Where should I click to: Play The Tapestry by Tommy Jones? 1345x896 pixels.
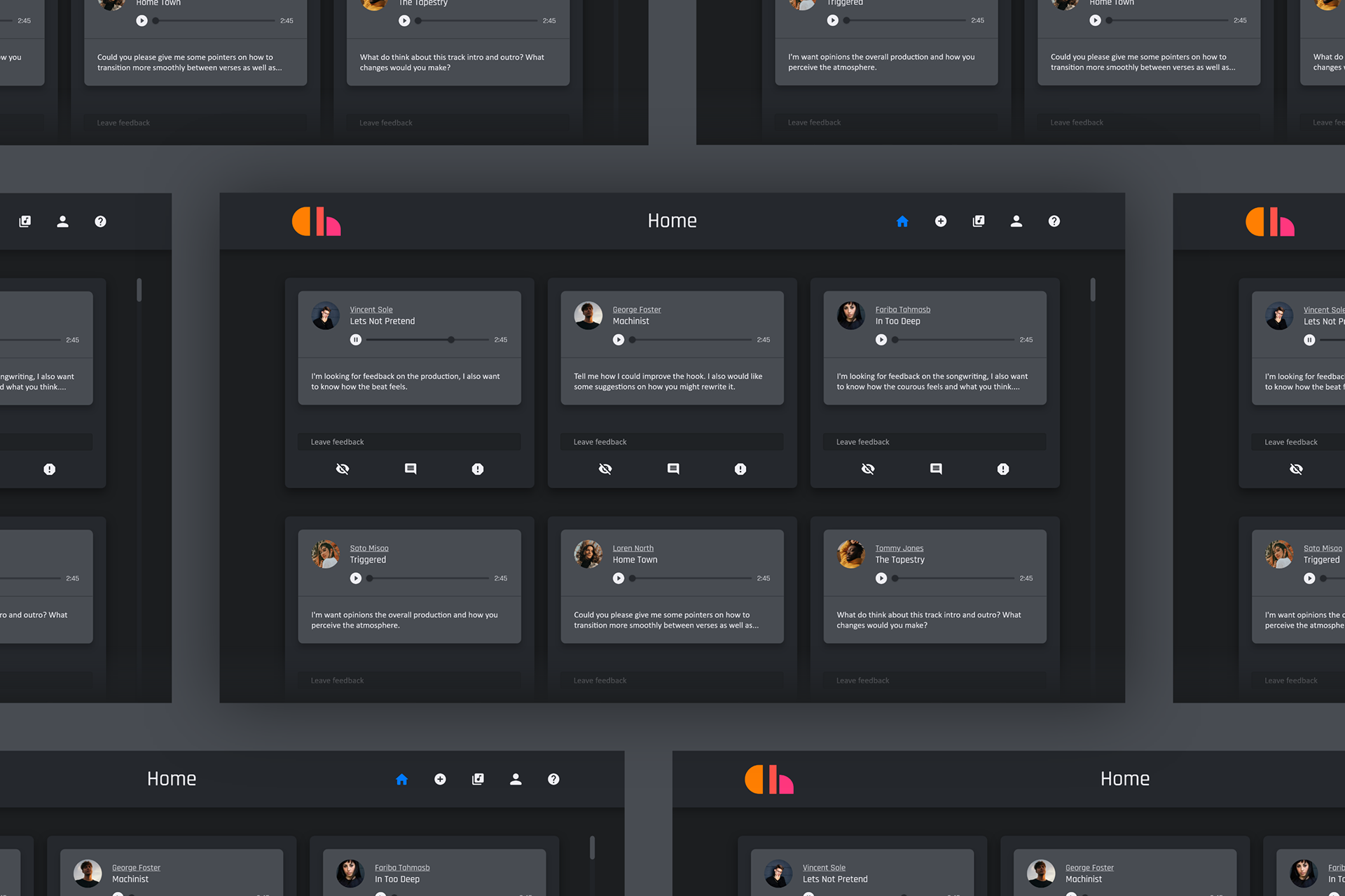point(881,579)
